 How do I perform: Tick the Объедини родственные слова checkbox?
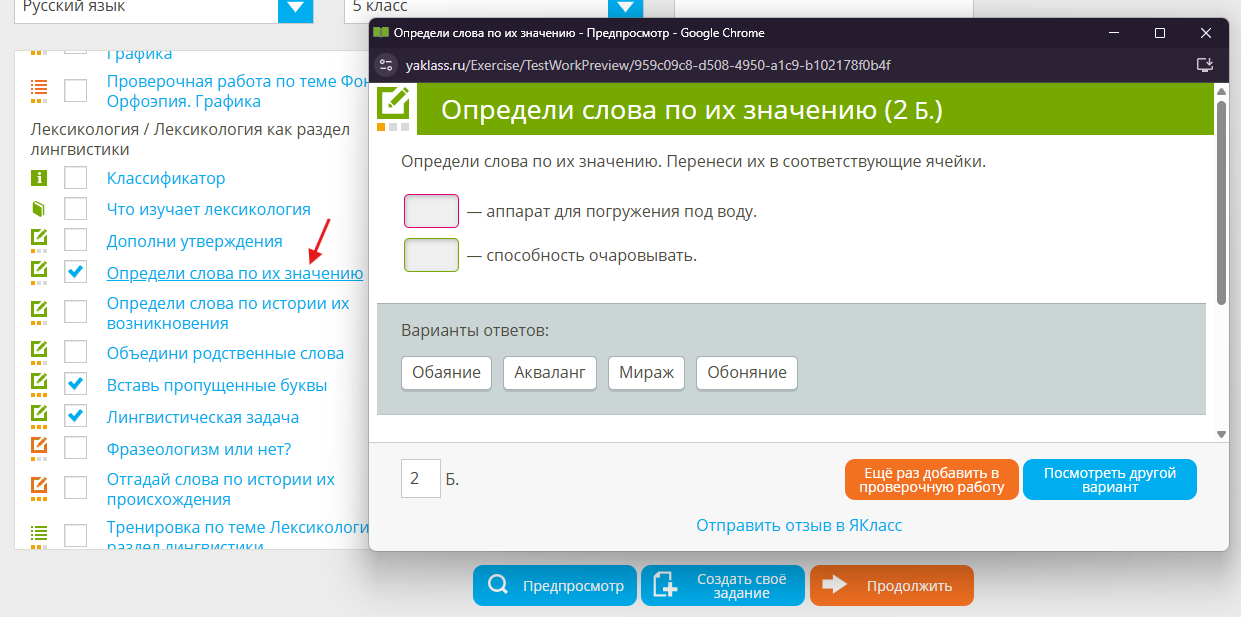pos(76,352)
